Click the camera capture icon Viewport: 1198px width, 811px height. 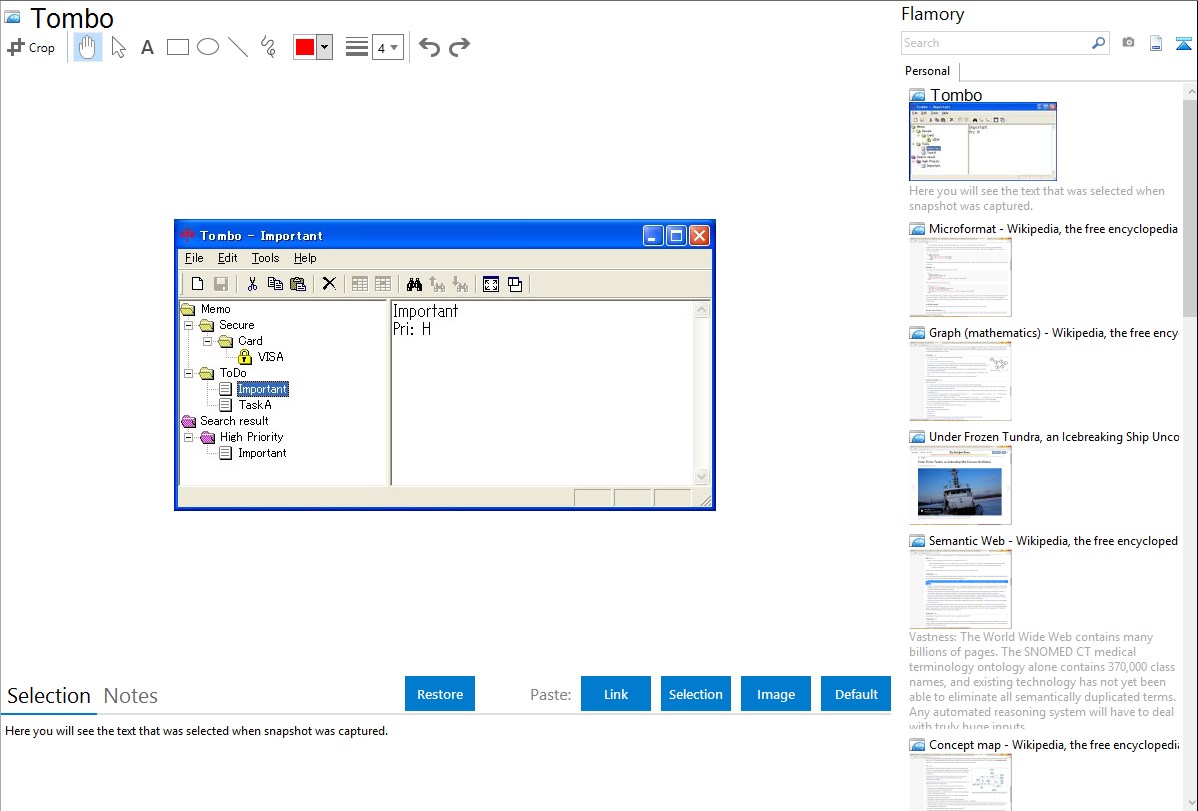[1128, 43]
